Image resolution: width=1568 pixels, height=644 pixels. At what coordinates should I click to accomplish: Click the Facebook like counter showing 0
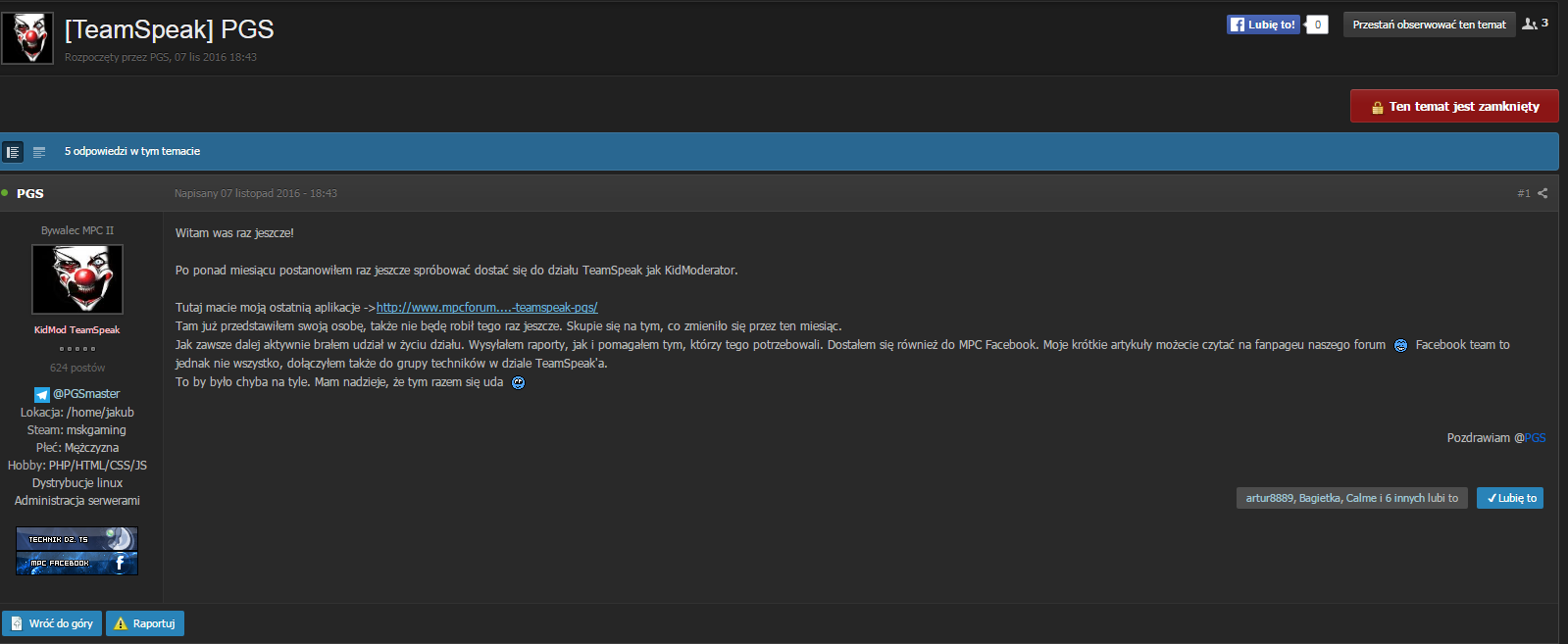click(1317, 25)
